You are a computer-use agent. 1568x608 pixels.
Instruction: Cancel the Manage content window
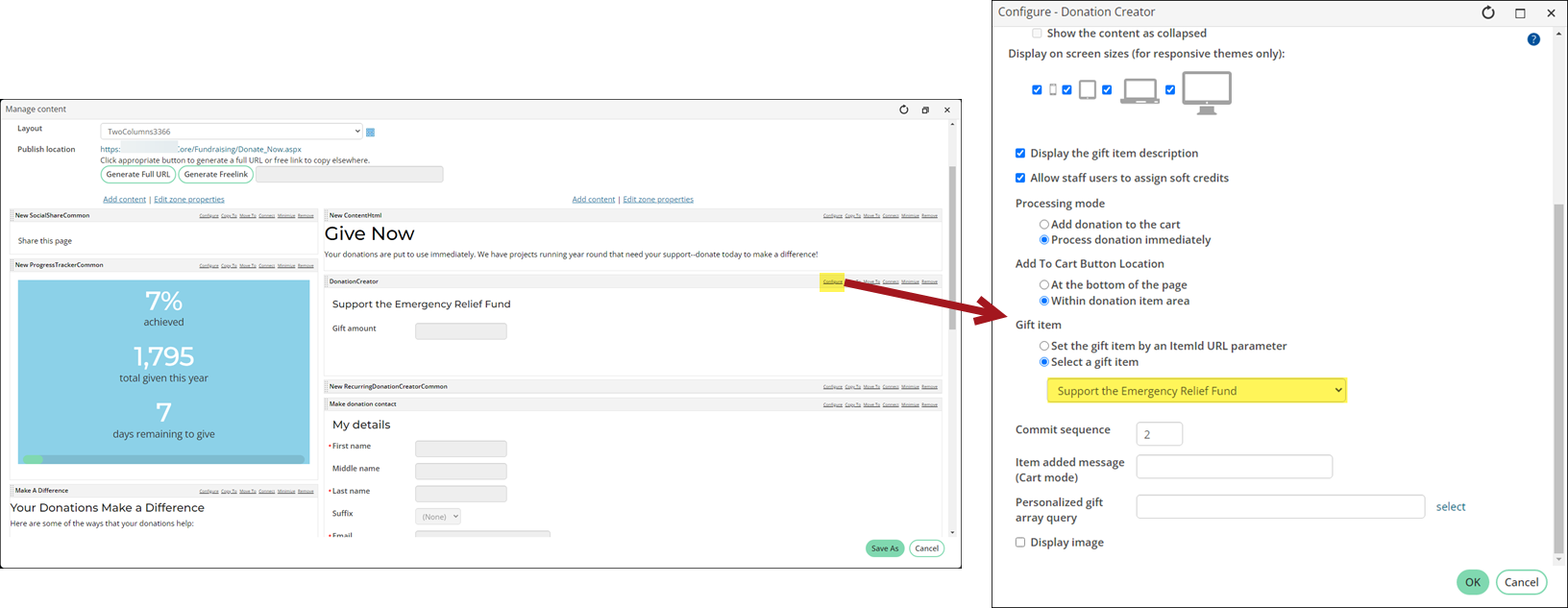point(926,548)
